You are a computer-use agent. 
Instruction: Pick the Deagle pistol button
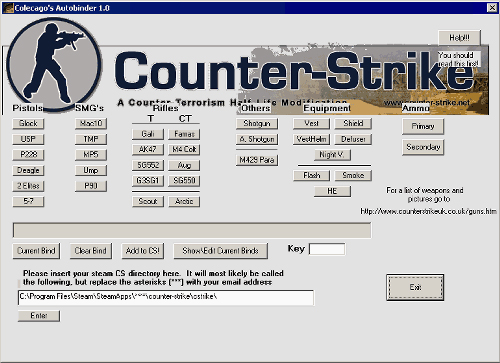pyautogui.click(x=28, y=170)
